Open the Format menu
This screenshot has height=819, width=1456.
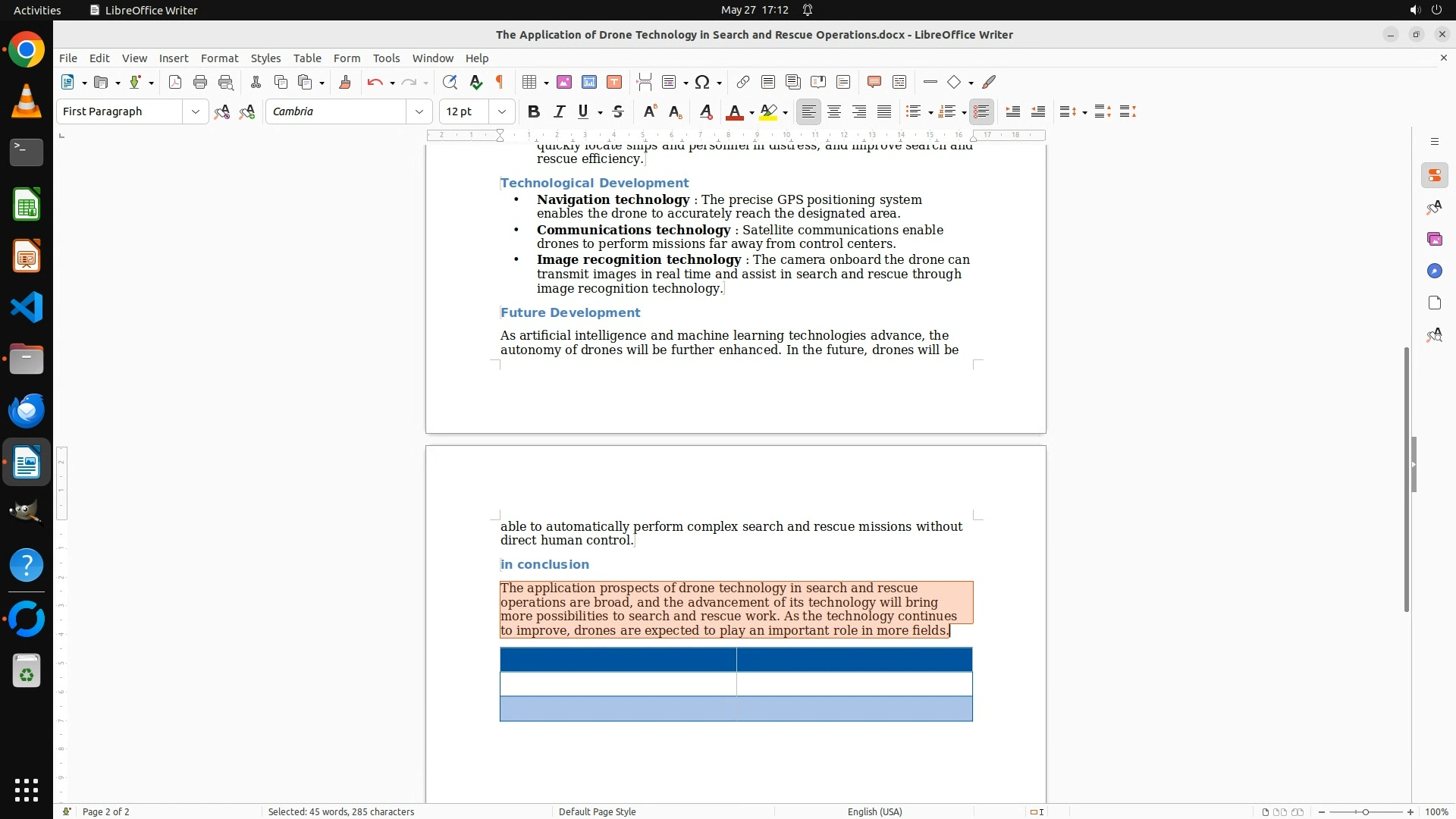[219, 58]
